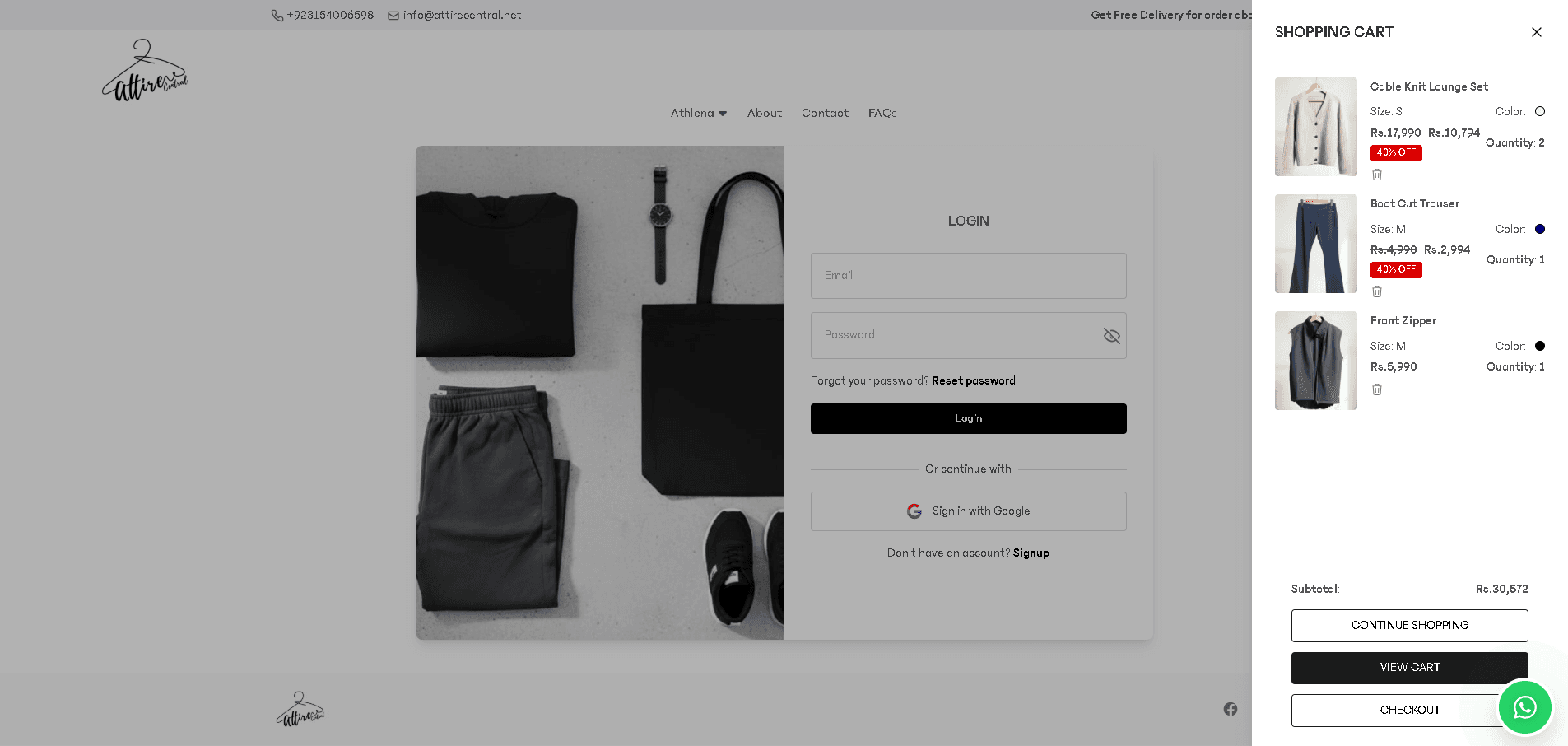
Task: Open Cable Knit Lounge Set thumbnail
Action: (x=1316, y=127)
